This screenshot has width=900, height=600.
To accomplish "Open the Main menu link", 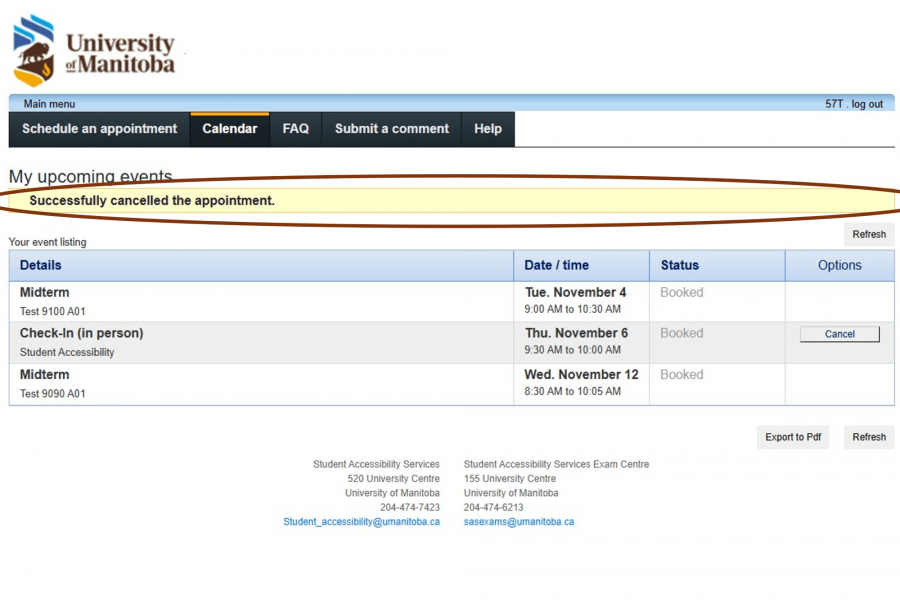I will coord(49,104).
